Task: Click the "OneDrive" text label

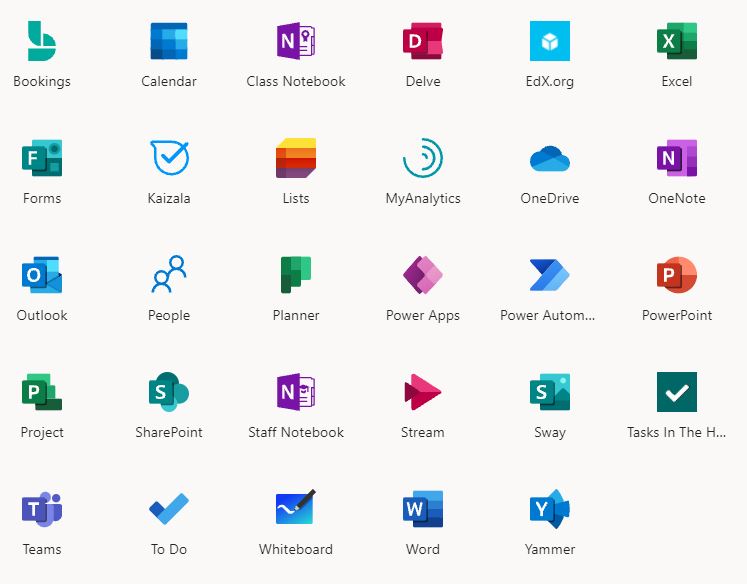Action: coord(550,198)
